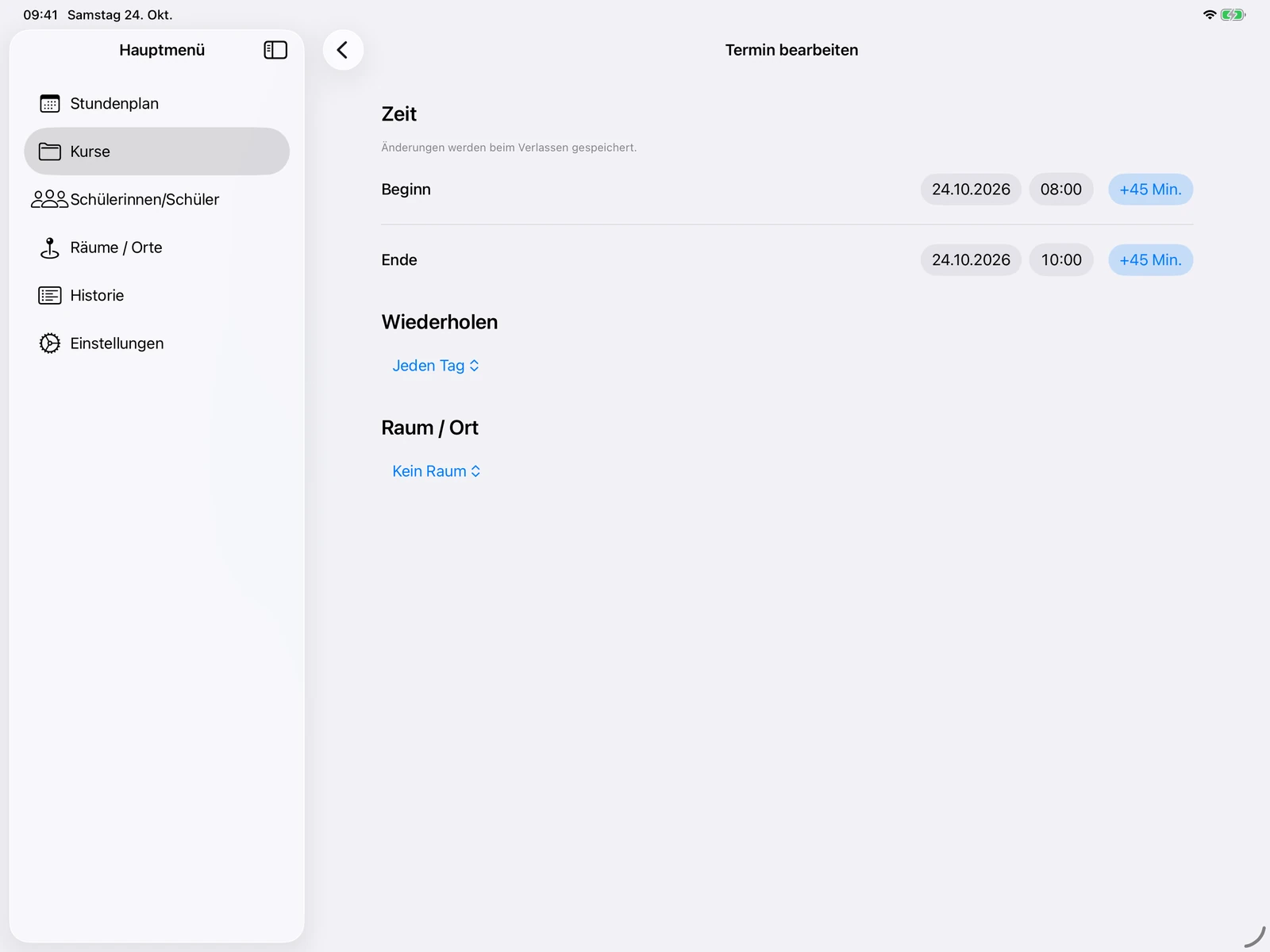Click the Samstag 24. Okt. date

point(120,15)
